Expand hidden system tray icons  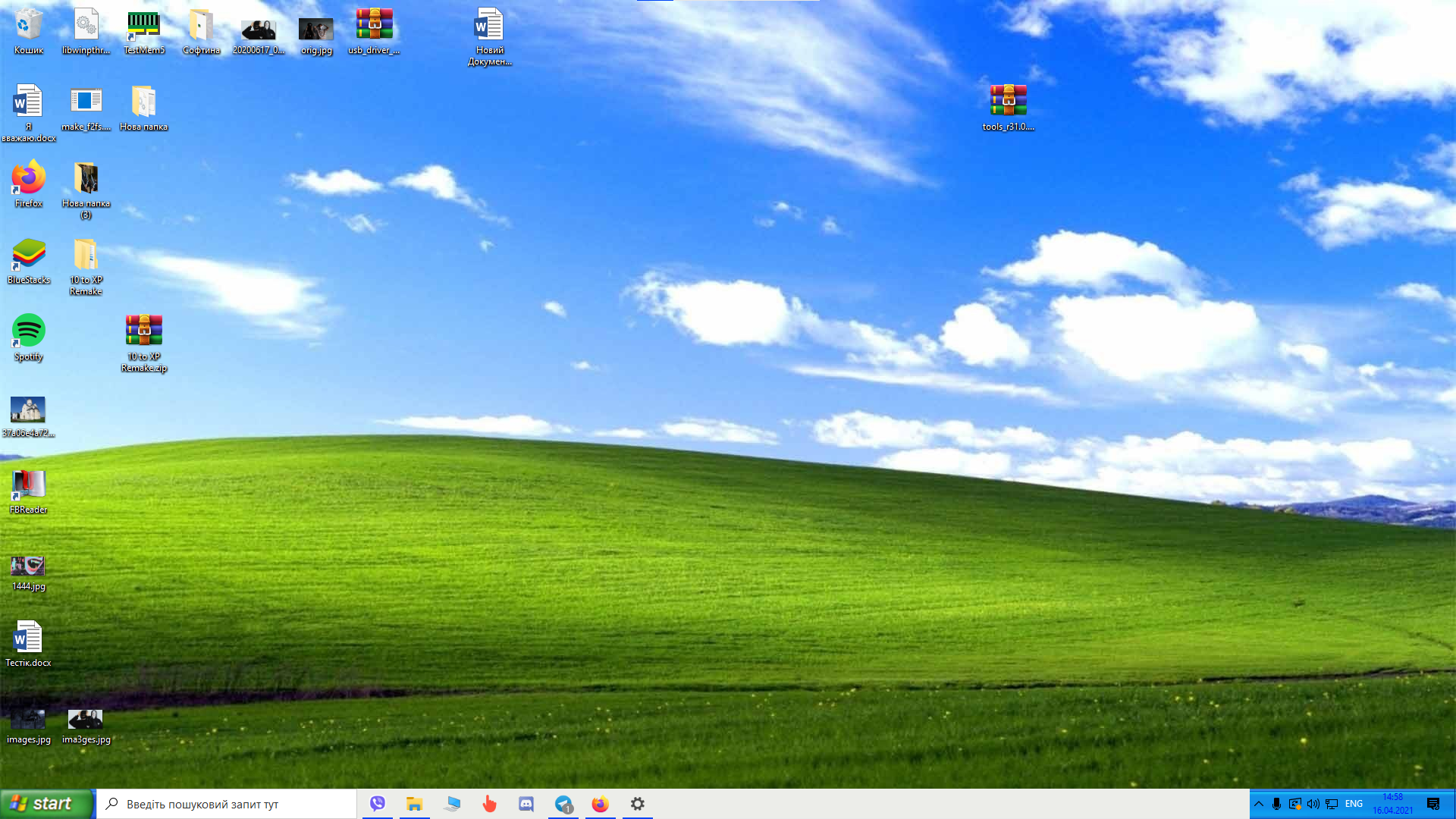pos(1259,804)
